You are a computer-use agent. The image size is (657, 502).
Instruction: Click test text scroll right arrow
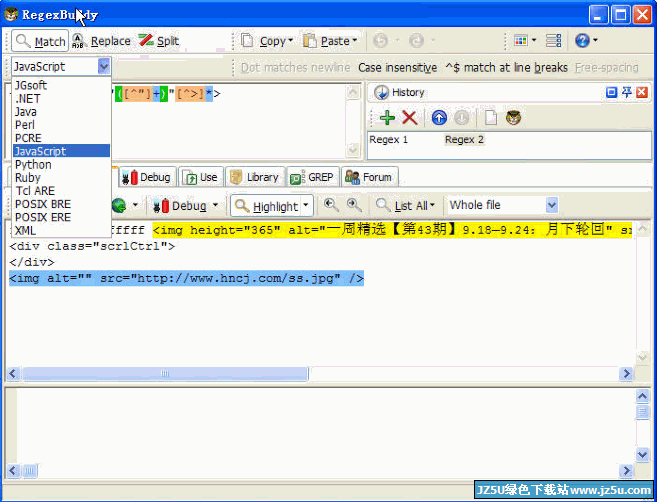626,373
